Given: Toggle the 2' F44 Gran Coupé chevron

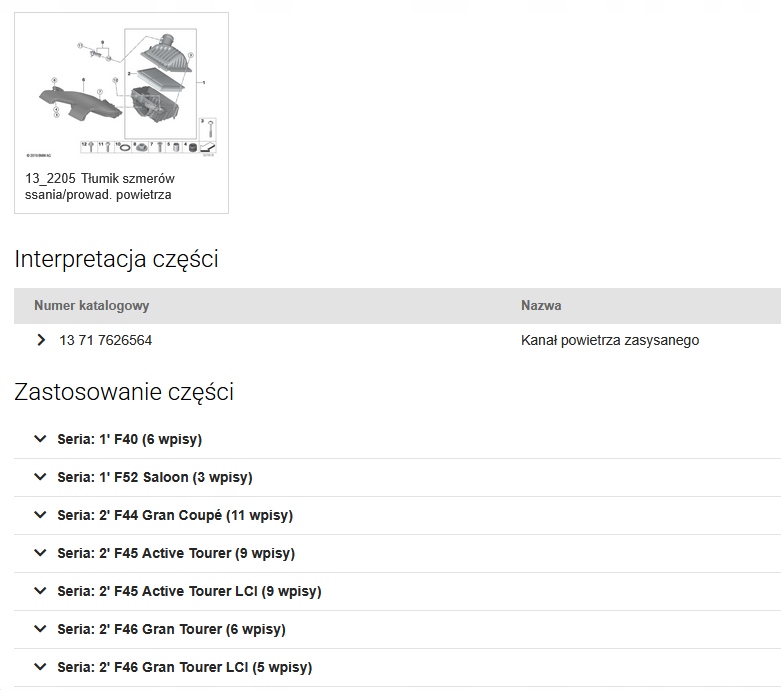Looking at the screenshot, I should tap(40, 515).
